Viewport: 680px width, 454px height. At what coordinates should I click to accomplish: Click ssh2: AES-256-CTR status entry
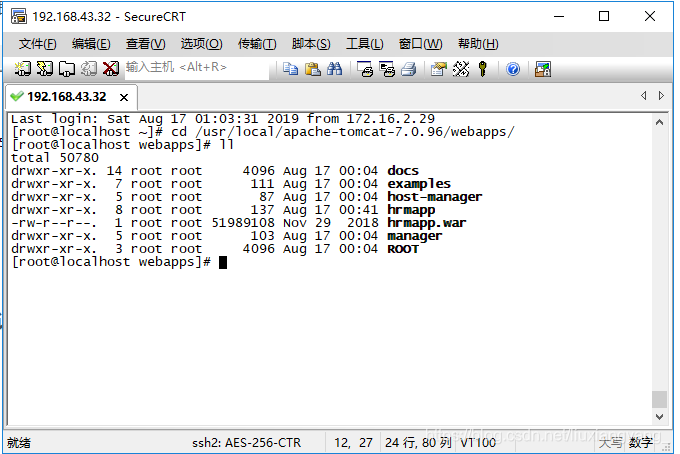(246, 443)
